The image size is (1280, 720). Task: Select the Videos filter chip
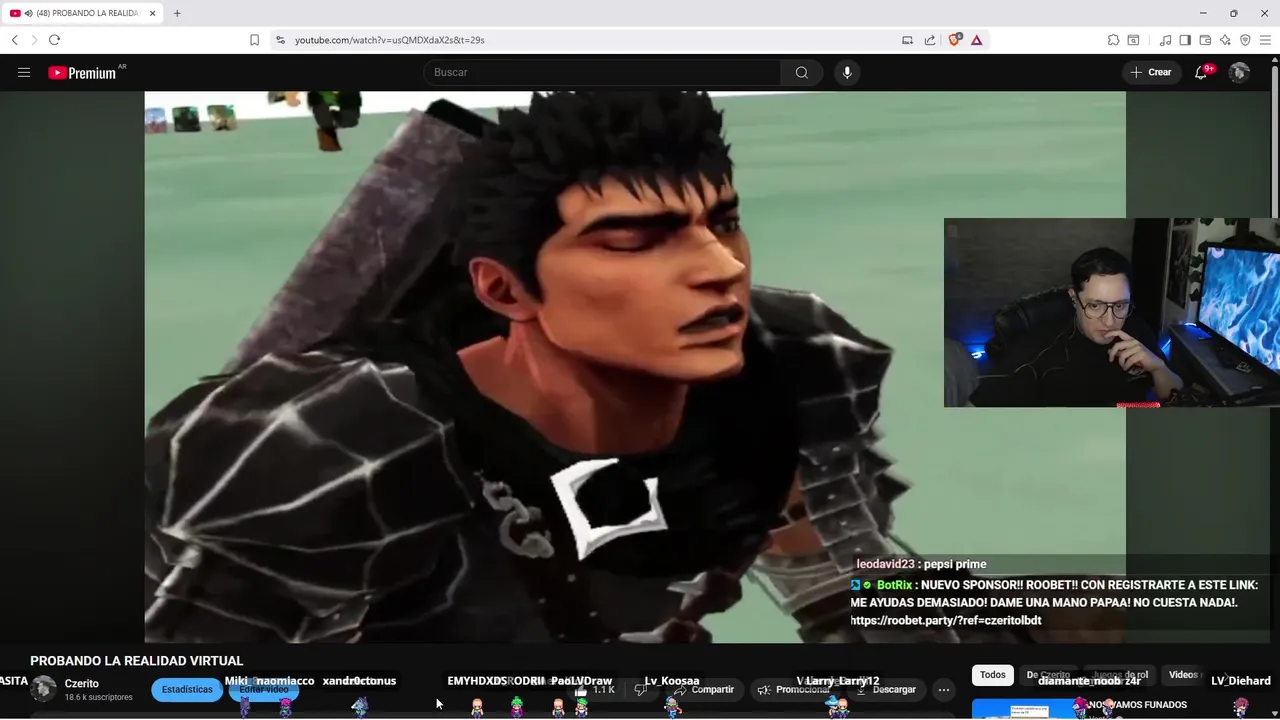1184,675
